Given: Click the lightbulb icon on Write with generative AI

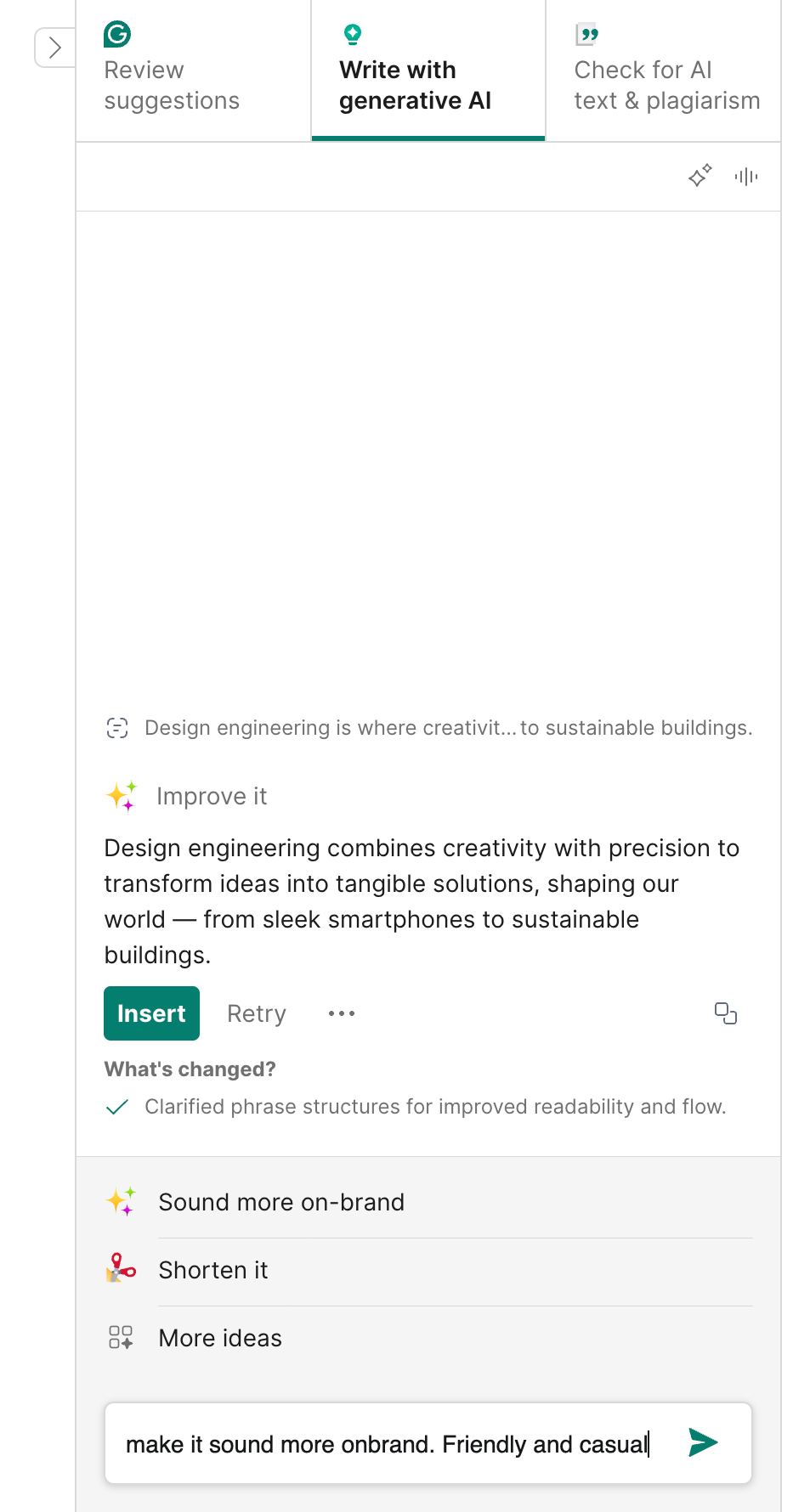Looking at the screenshot, I should (352, 34).
